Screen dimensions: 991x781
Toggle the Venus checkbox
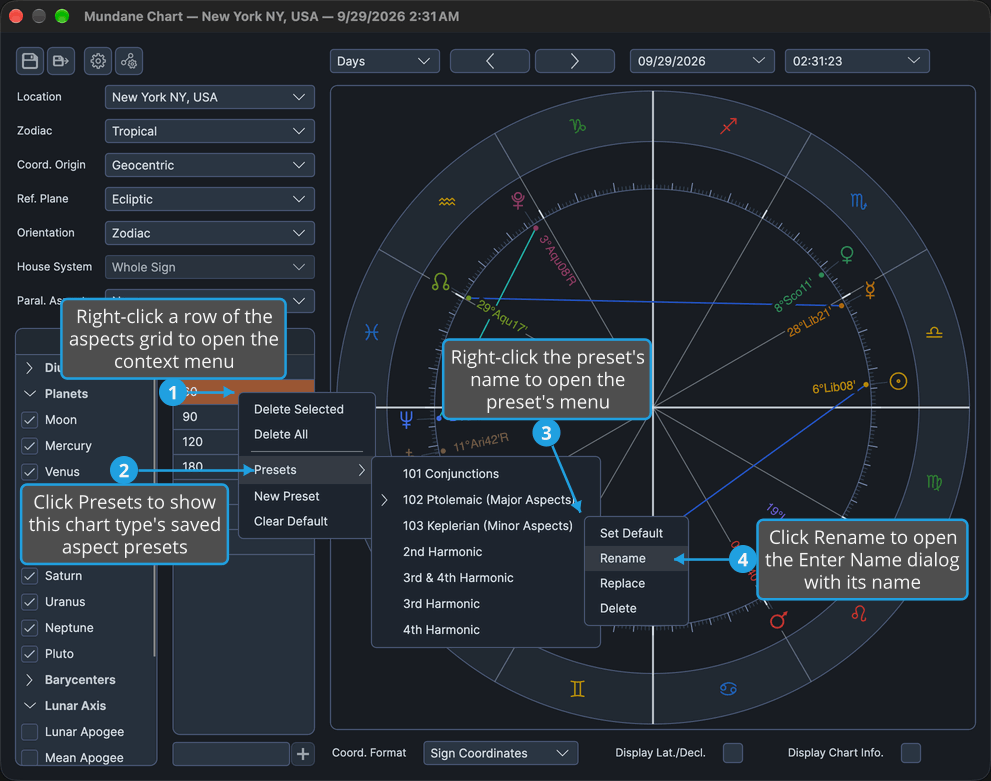[30, 471]
